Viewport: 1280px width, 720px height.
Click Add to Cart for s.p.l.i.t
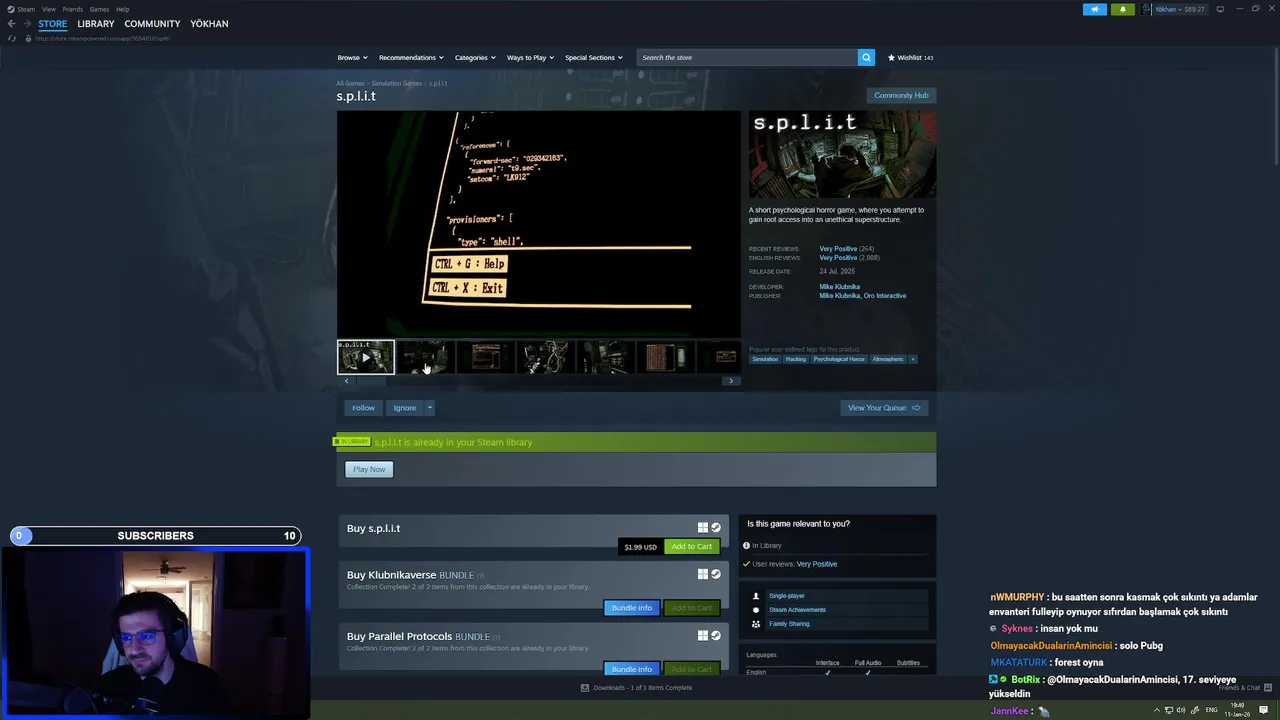tap(691, 547)
